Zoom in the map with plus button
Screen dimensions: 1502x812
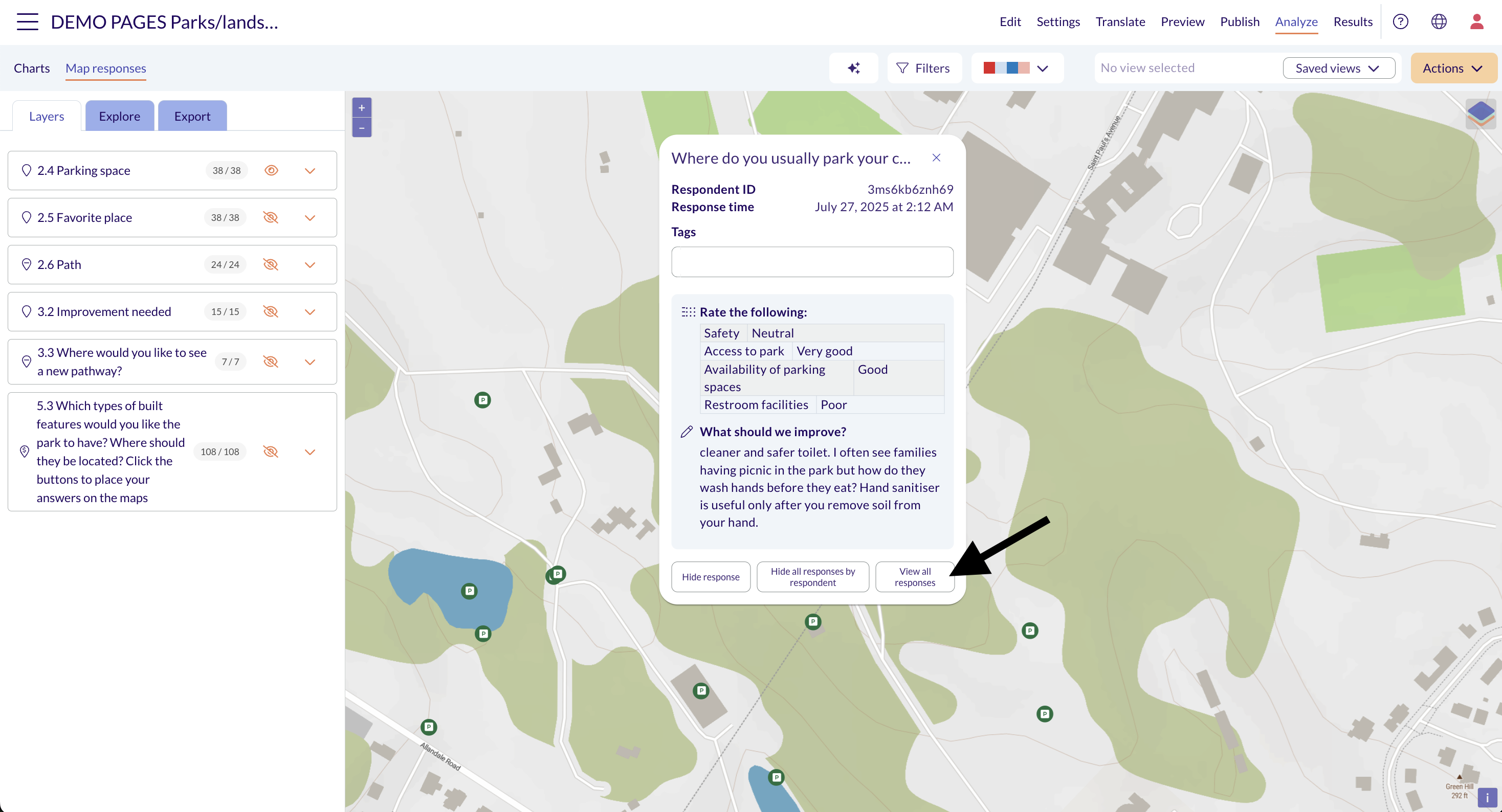click(x=362, y=108)
